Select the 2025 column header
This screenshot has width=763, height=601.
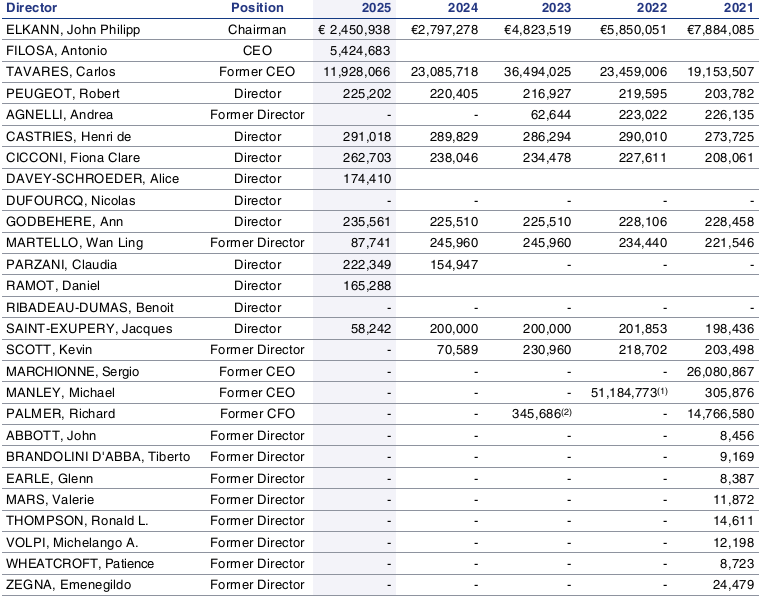point(374,8)
